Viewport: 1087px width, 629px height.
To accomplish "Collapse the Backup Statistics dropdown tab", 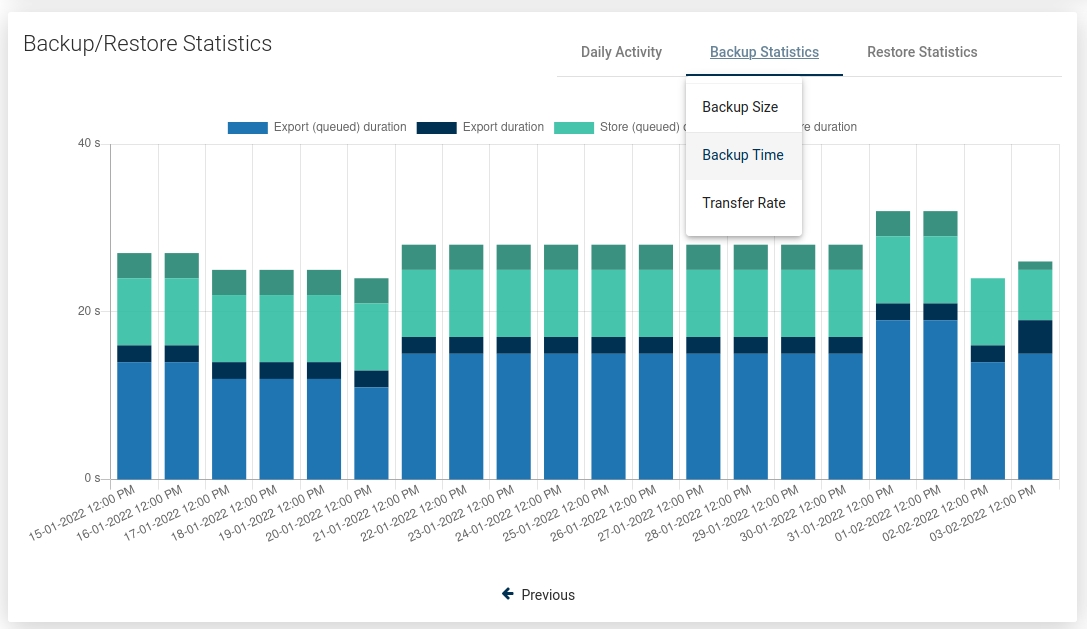I will pos(764,52).
